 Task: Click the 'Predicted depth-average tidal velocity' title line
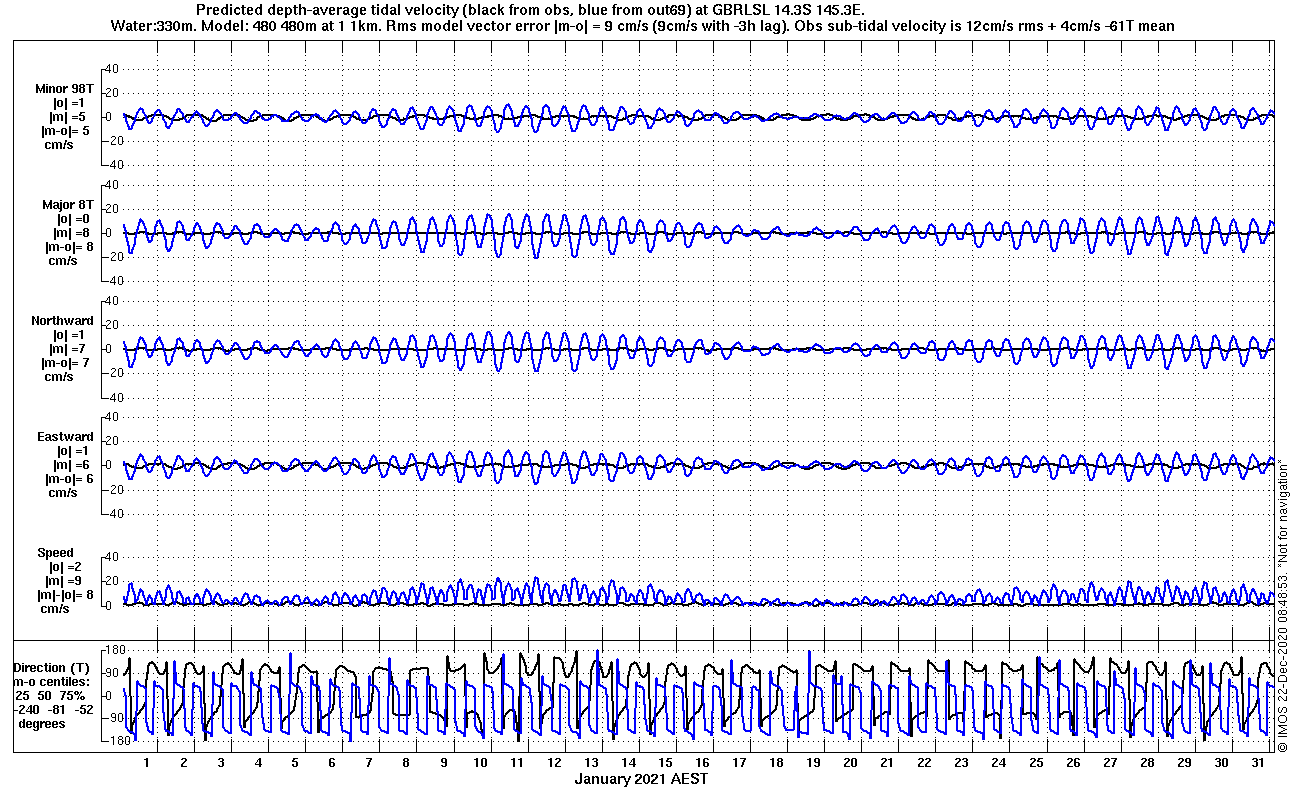point(530,9)
